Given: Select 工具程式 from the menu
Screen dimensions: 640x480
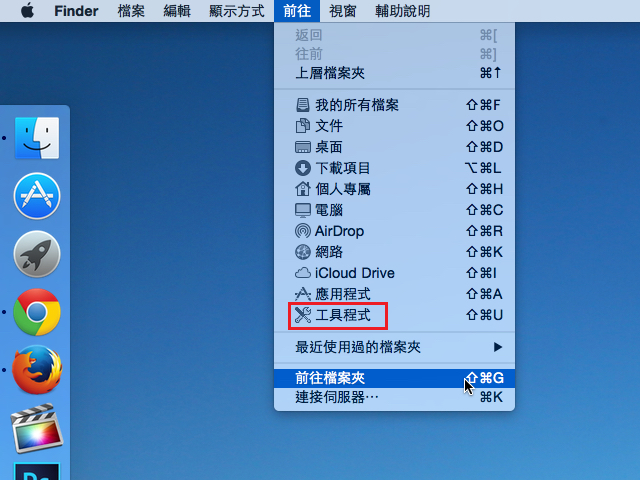Looking at the screenshot, I should 342,315.
